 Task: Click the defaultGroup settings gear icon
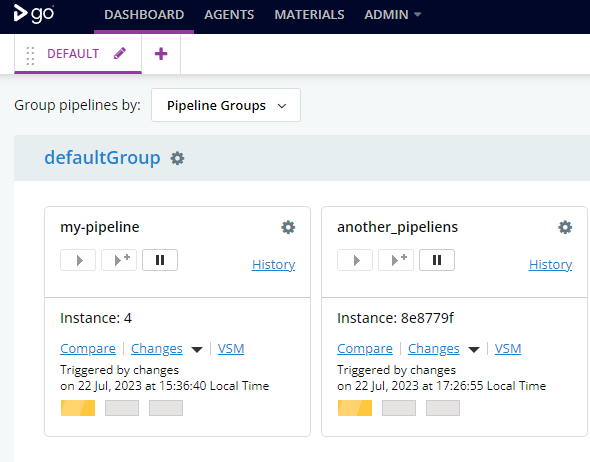177,158
